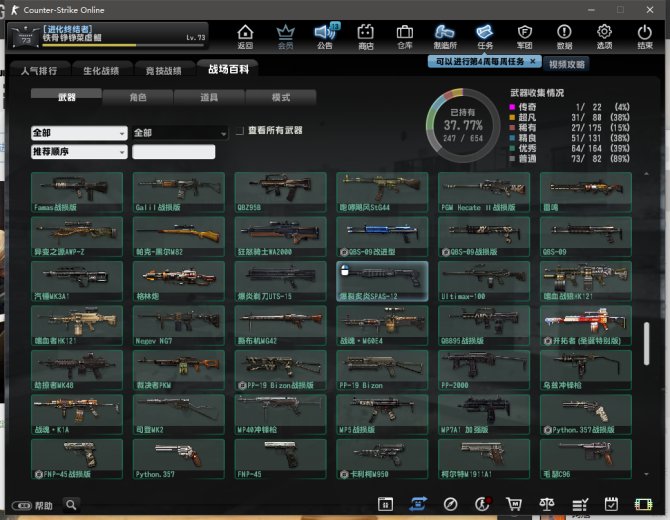The image size is (670, 520).
Task: Click the bottom bar compass icon
Action: (x=450, y=504)
